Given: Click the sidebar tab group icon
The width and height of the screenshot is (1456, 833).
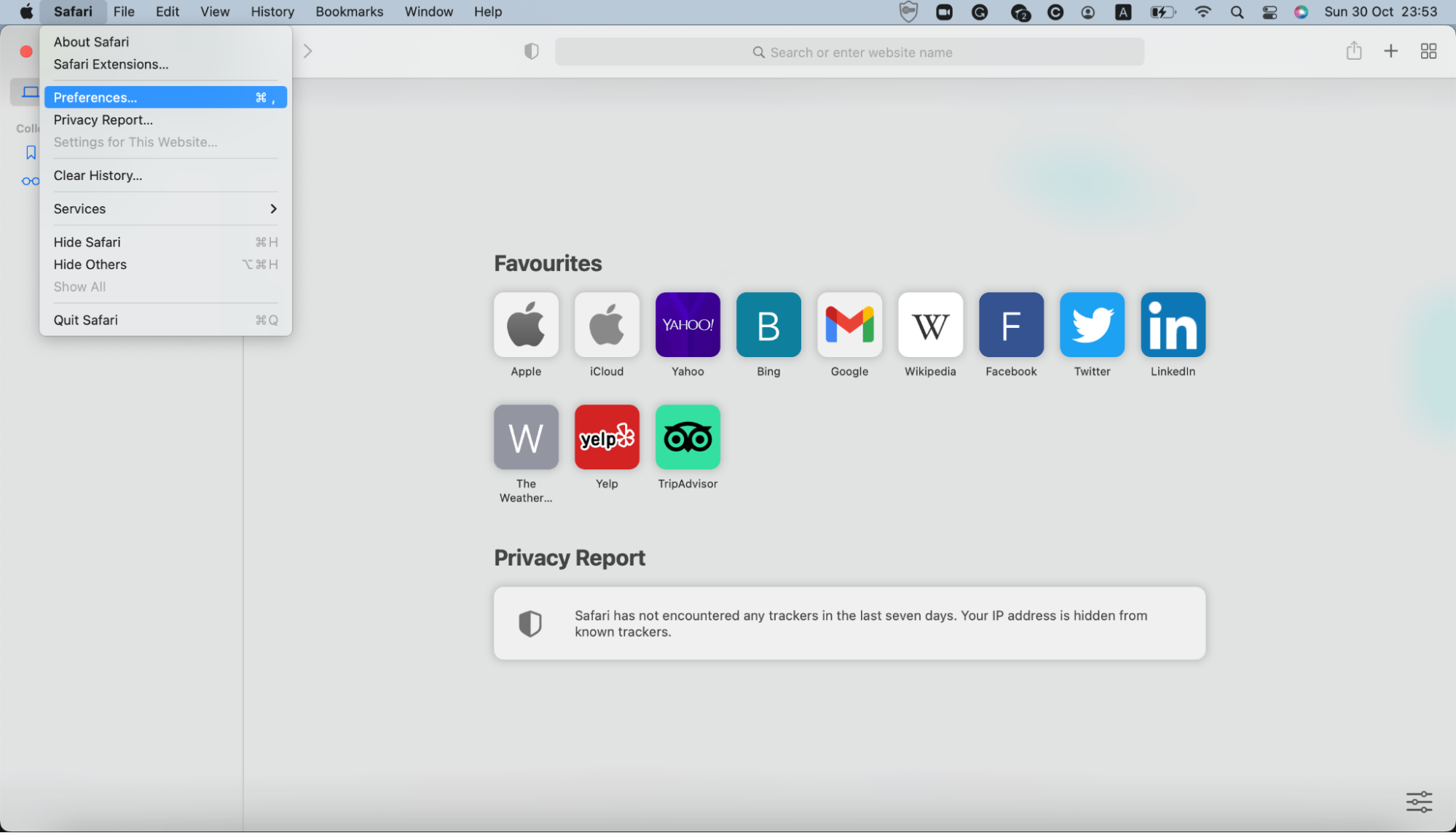Looking at the screenshot, I should 30,92.
